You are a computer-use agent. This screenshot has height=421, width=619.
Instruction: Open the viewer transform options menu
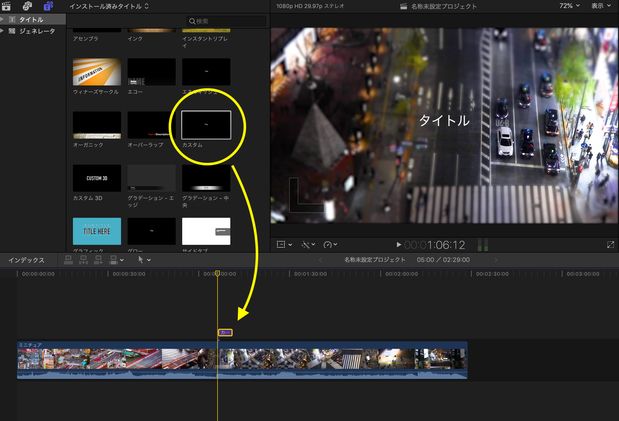pos(284,245)
